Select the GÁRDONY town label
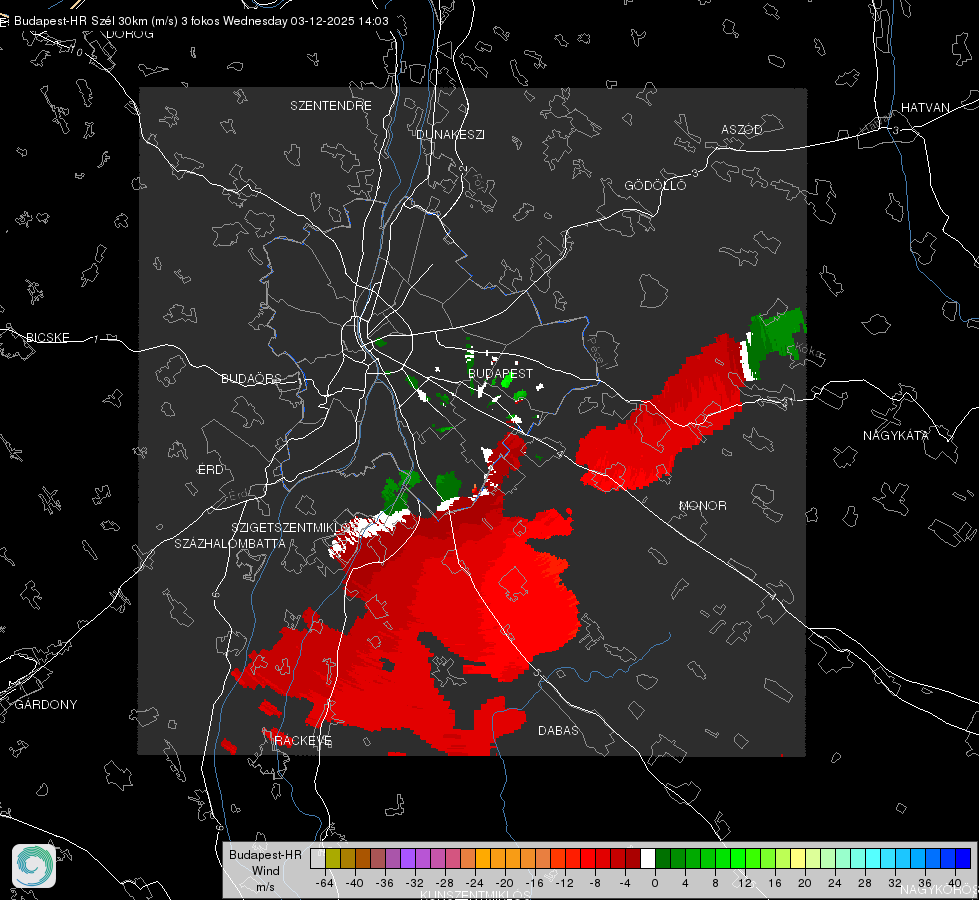This screenshot has height=900, width=979. tap(46, 705)
